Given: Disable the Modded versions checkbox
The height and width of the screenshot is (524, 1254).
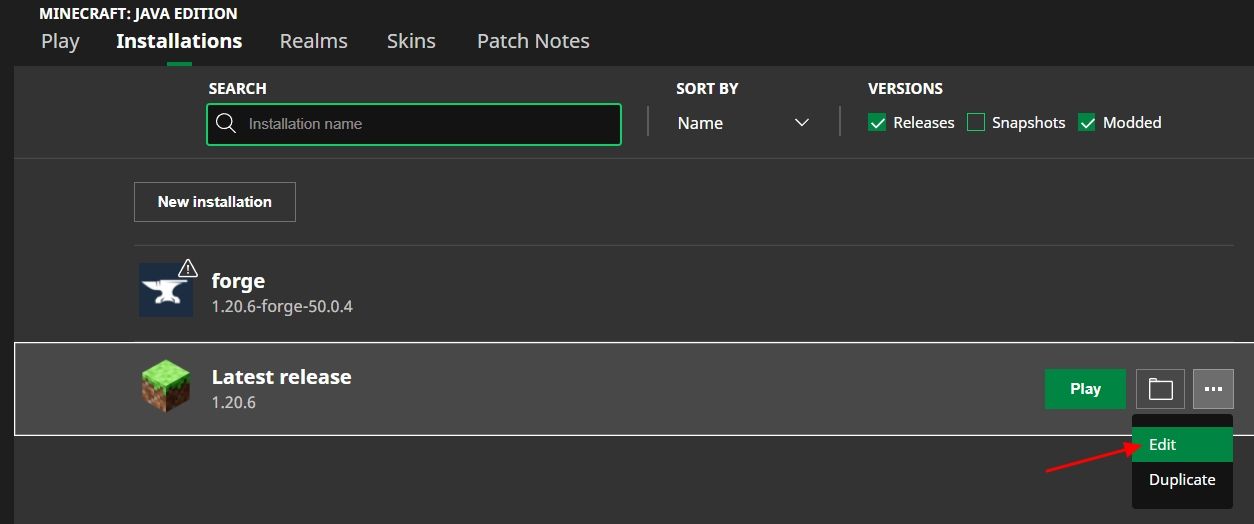Looking at the screenshot, I should click(x=1087, y=123).
